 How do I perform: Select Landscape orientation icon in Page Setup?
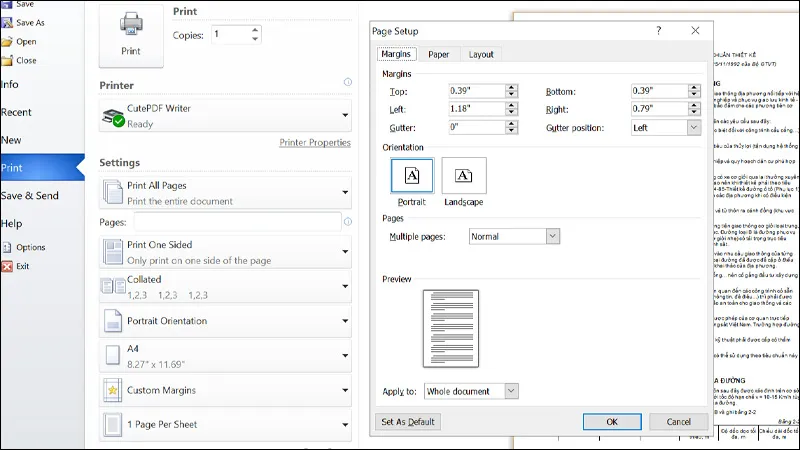(464, 176)
